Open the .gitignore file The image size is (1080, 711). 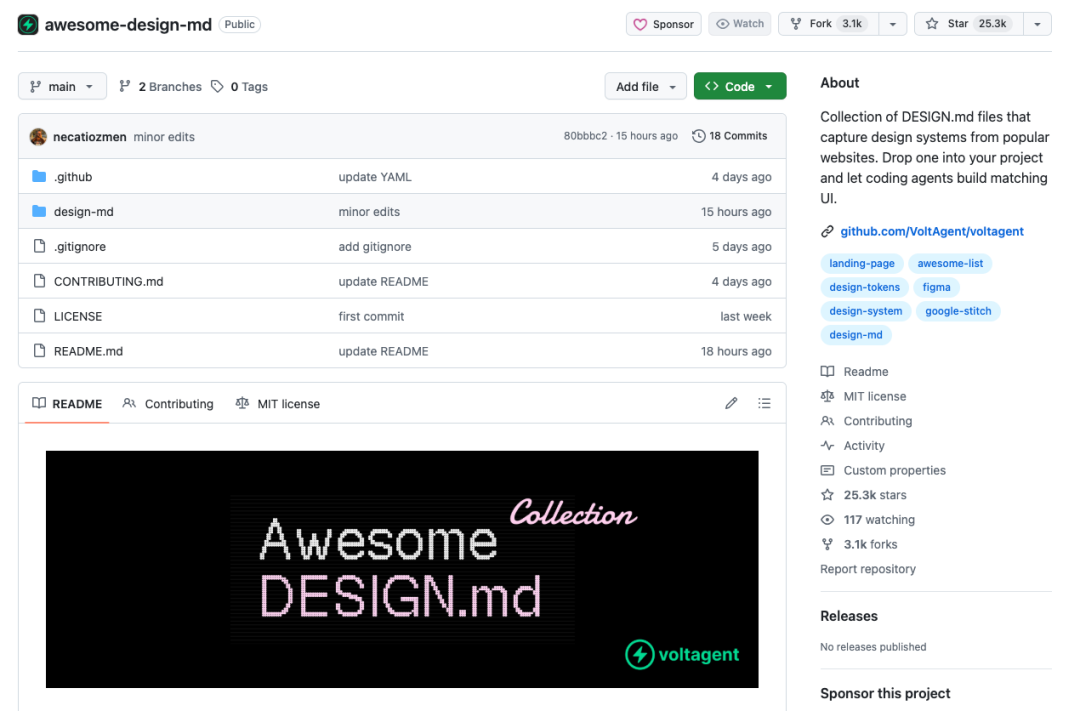(80, 247)
